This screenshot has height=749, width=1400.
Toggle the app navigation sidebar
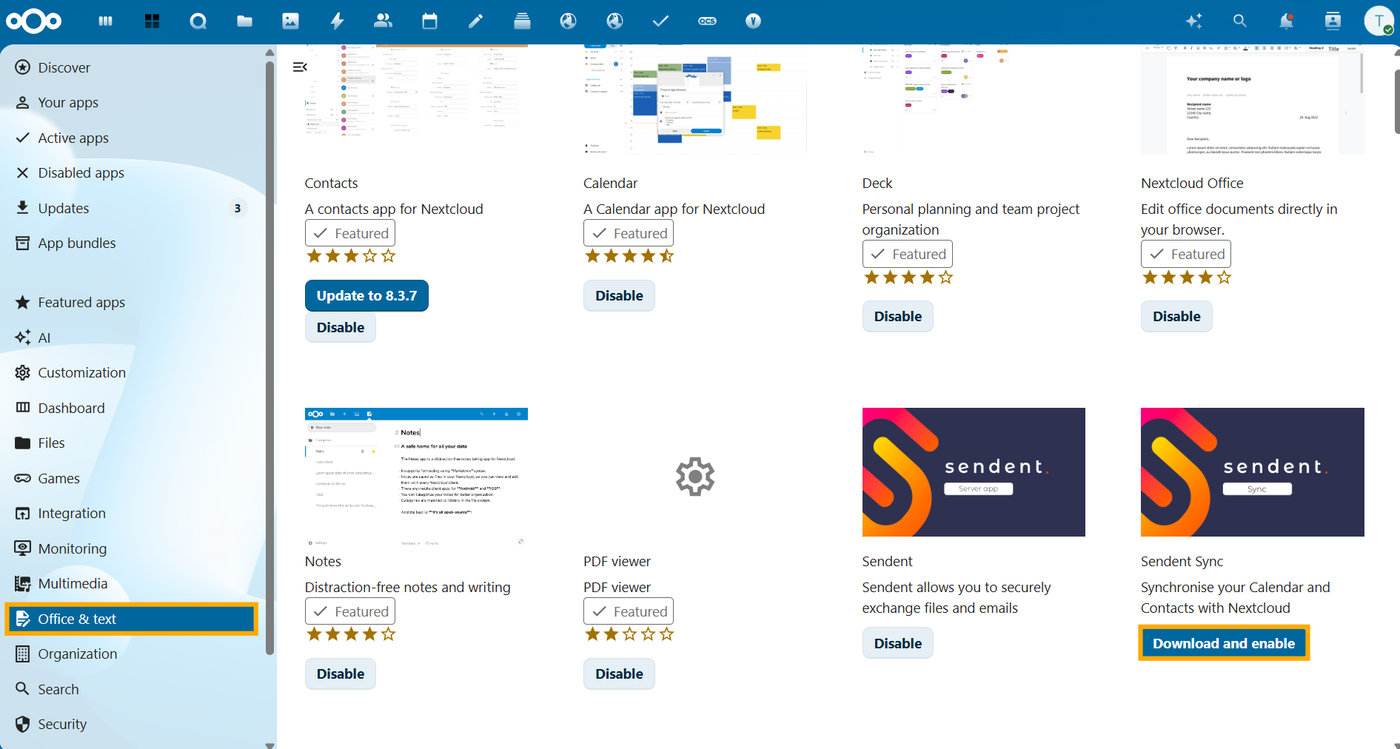300,67
